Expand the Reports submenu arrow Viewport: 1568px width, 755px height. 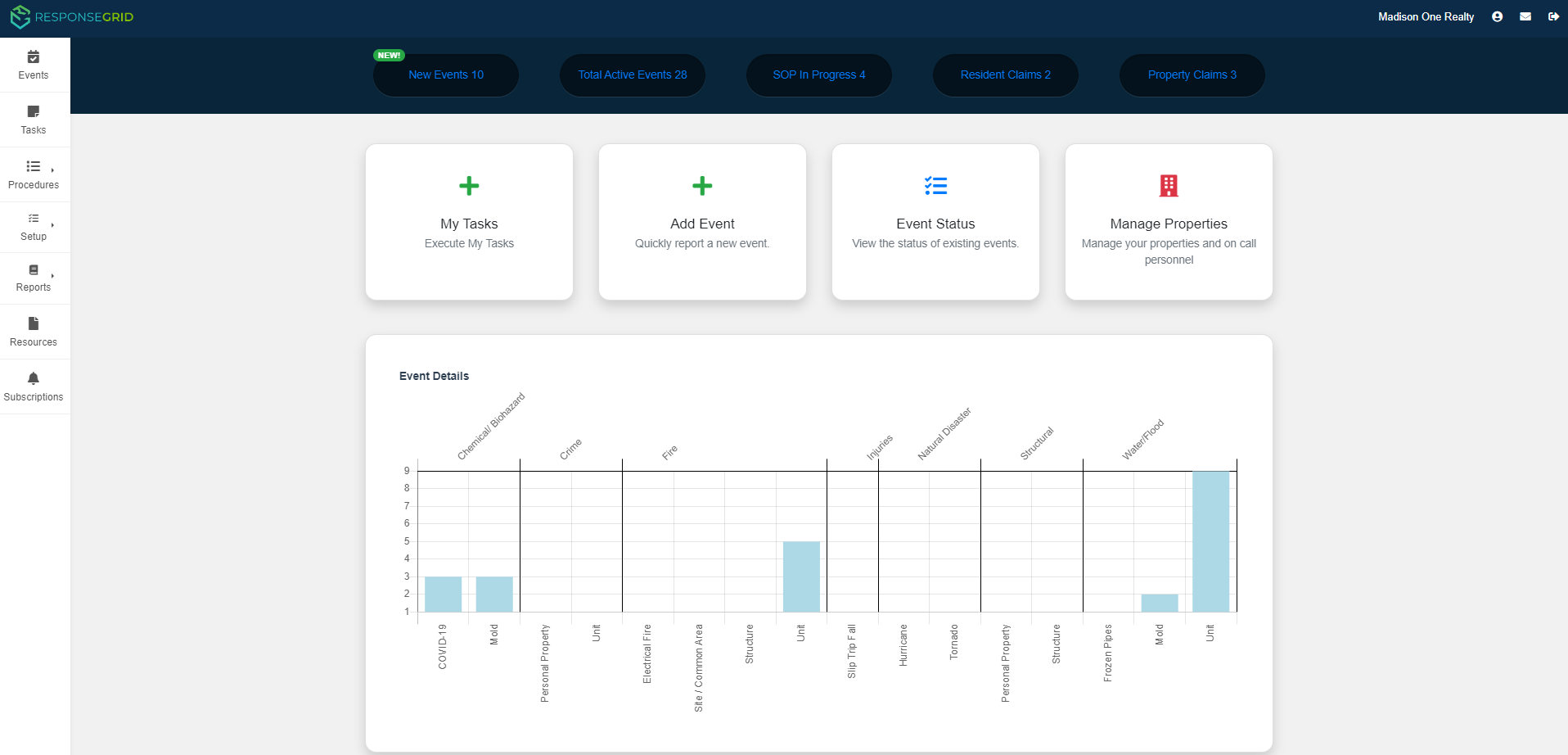pos(52,276)
